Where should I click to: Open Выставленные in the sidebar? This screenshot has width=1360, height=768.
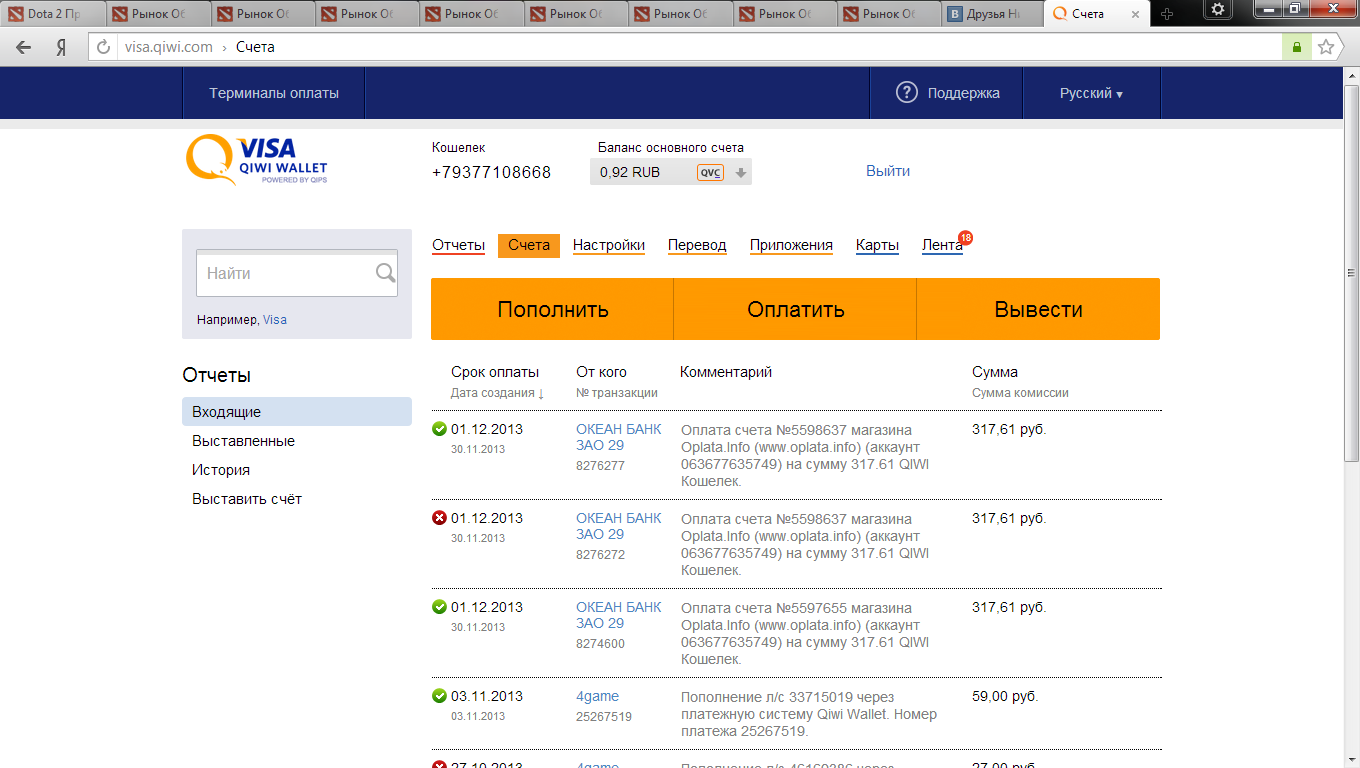click(243, 441)
